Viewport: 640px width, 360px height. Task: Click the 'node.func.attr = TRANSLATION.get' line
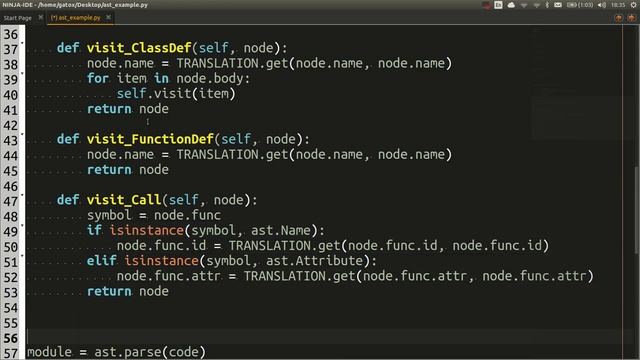355,276
